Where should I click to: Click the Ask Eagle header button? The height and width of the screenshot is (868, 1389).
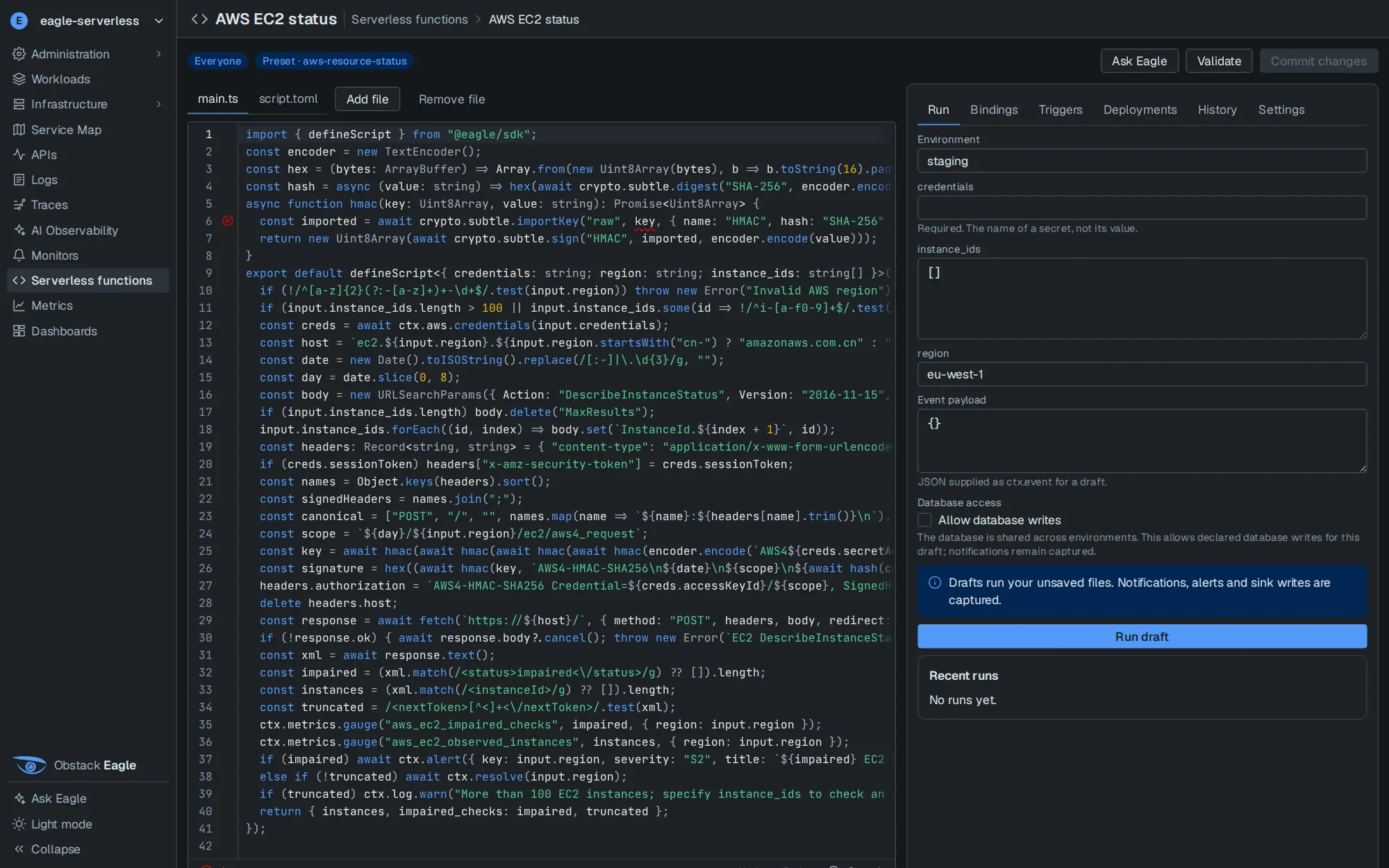click(1139, 61)
